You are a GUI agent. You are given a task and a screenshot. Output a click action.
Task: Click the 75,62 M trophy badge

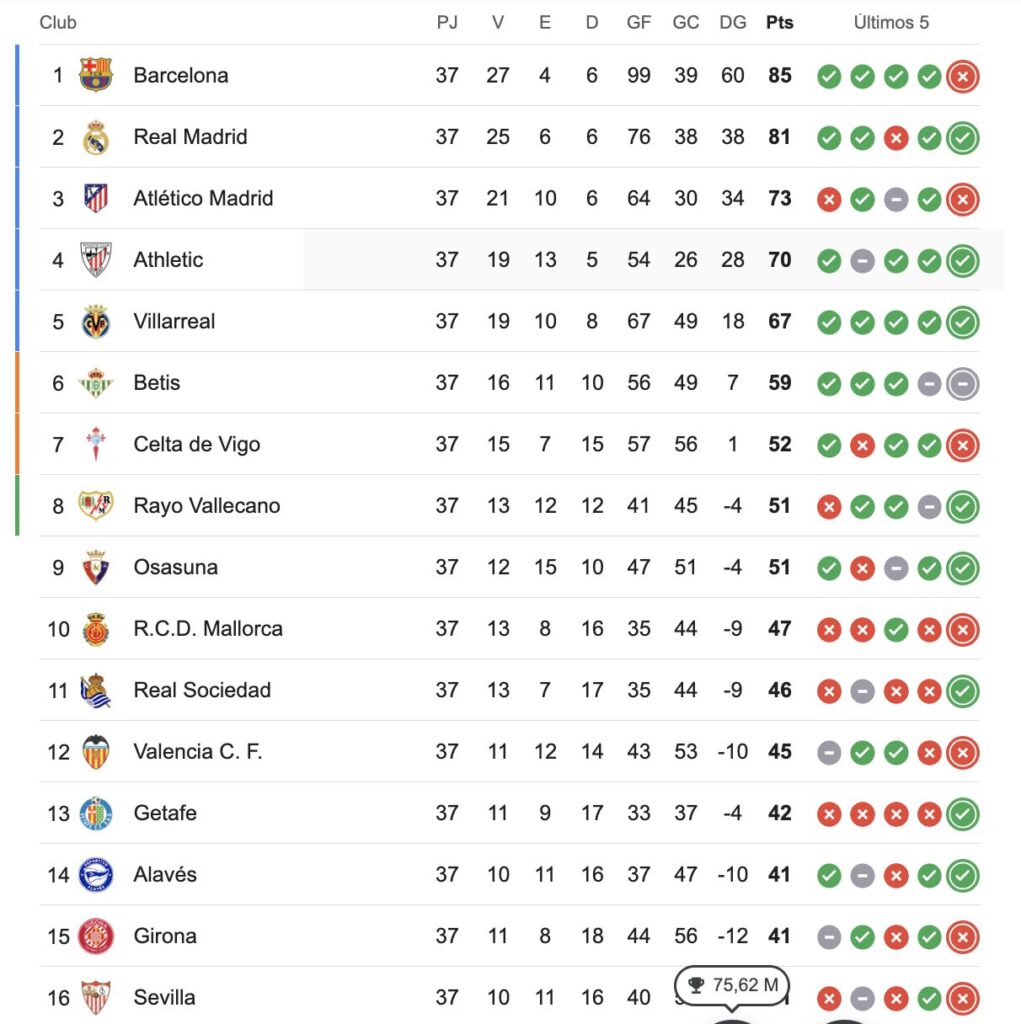pyautogui.click(x=732, y=985)
